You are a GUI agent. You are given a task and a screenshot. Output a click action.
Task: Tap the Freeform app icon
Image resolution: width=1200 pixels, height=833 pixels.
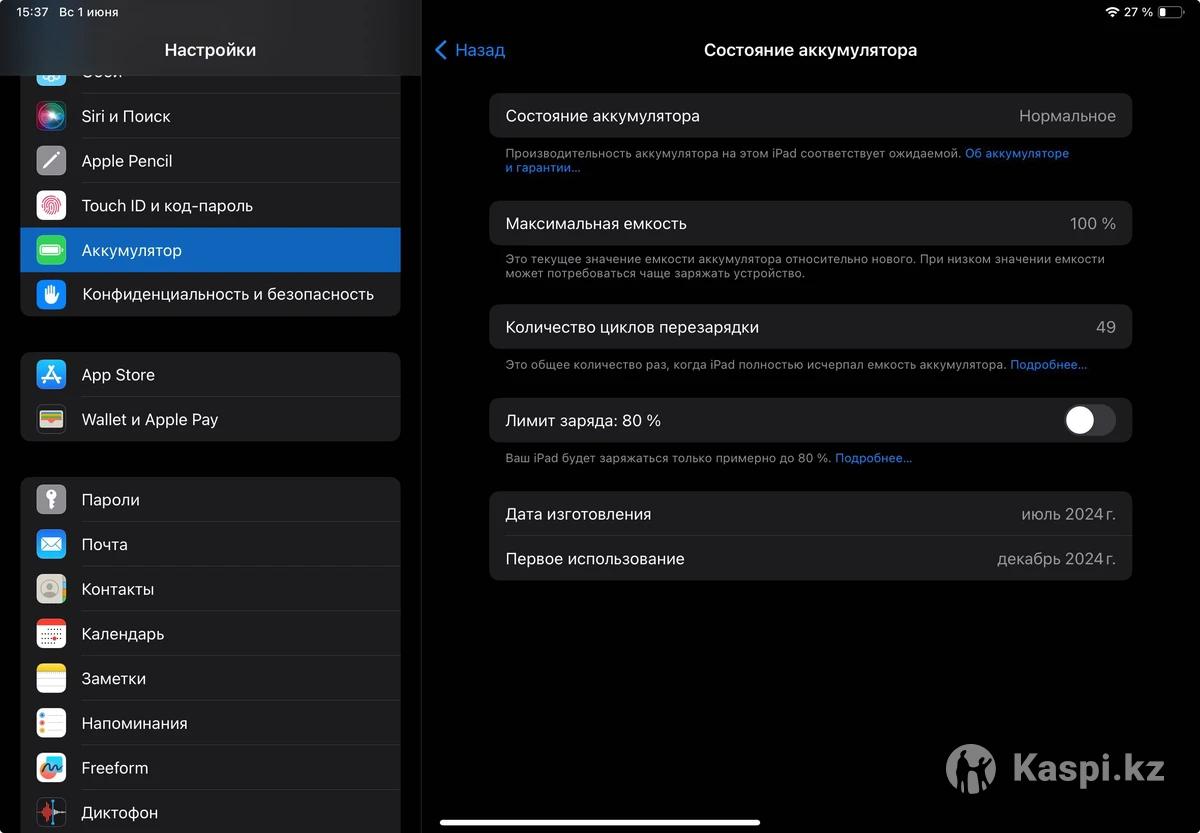point(51,768)
